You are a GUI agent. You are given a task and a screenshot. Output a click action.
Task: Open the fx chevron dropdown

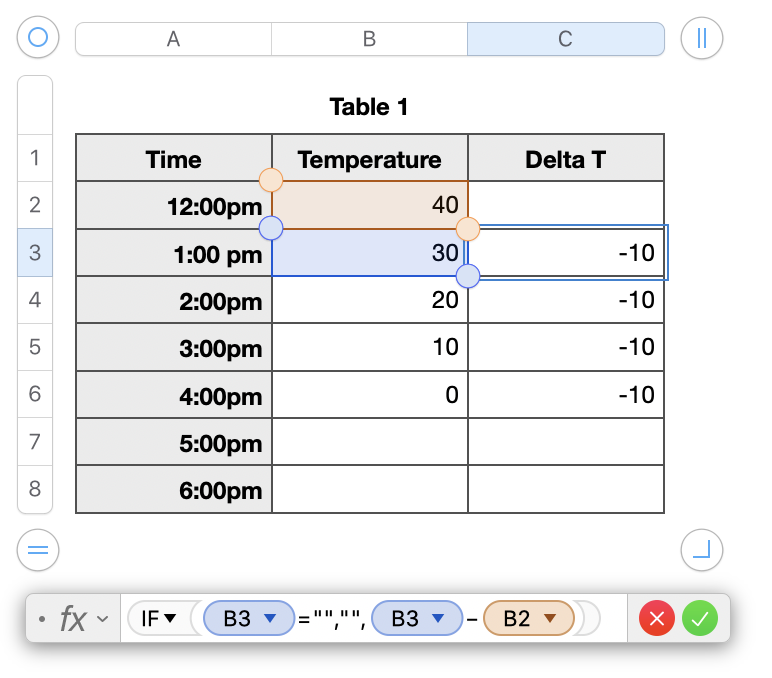click(102, 620)
